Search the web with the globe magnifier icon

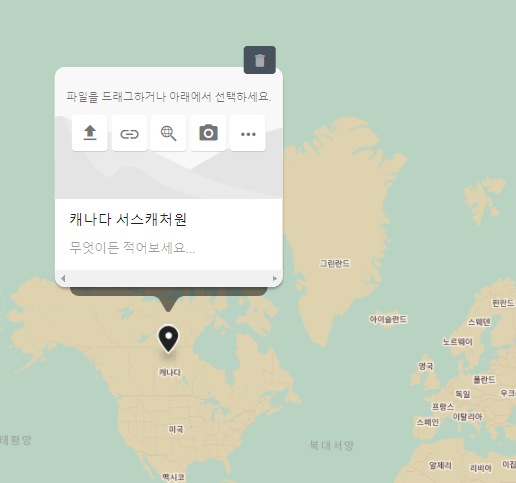coord(169,133)
